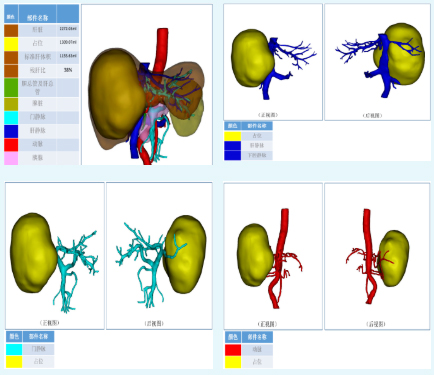The height and width of the screenshot is (375, 434).
Task: Open the full liver 3D model image
Action: coord(147,85)
